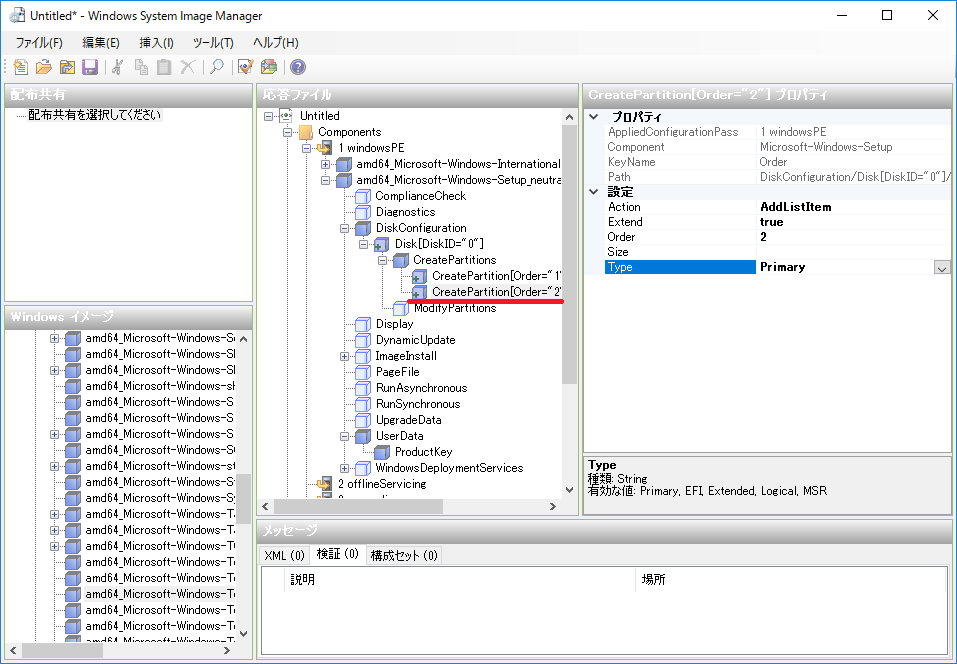Click the 説明 column header

(x=460, y=579)
